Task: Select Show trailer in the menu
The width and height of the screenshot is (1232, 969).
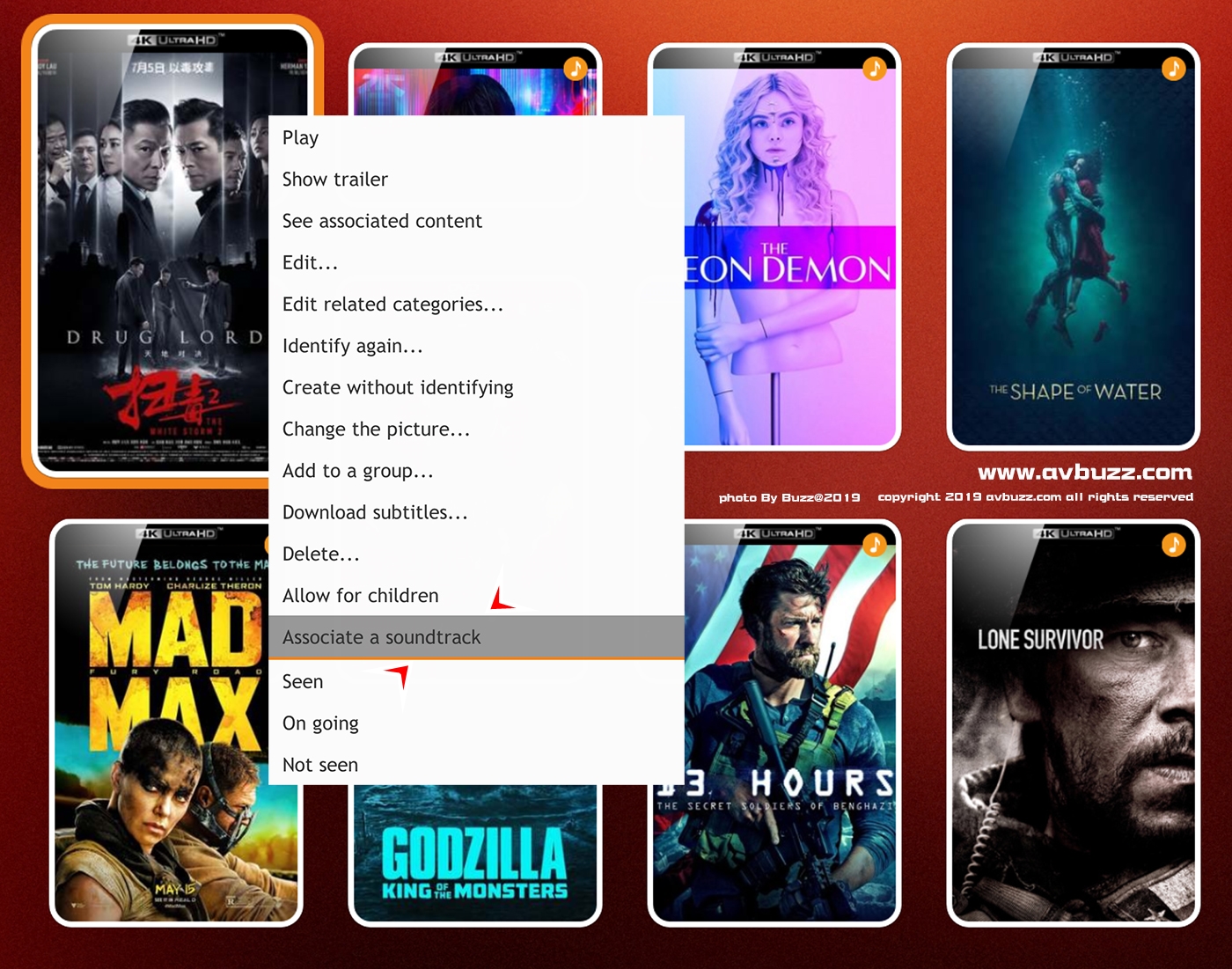Action: click(x=335, y=180)
